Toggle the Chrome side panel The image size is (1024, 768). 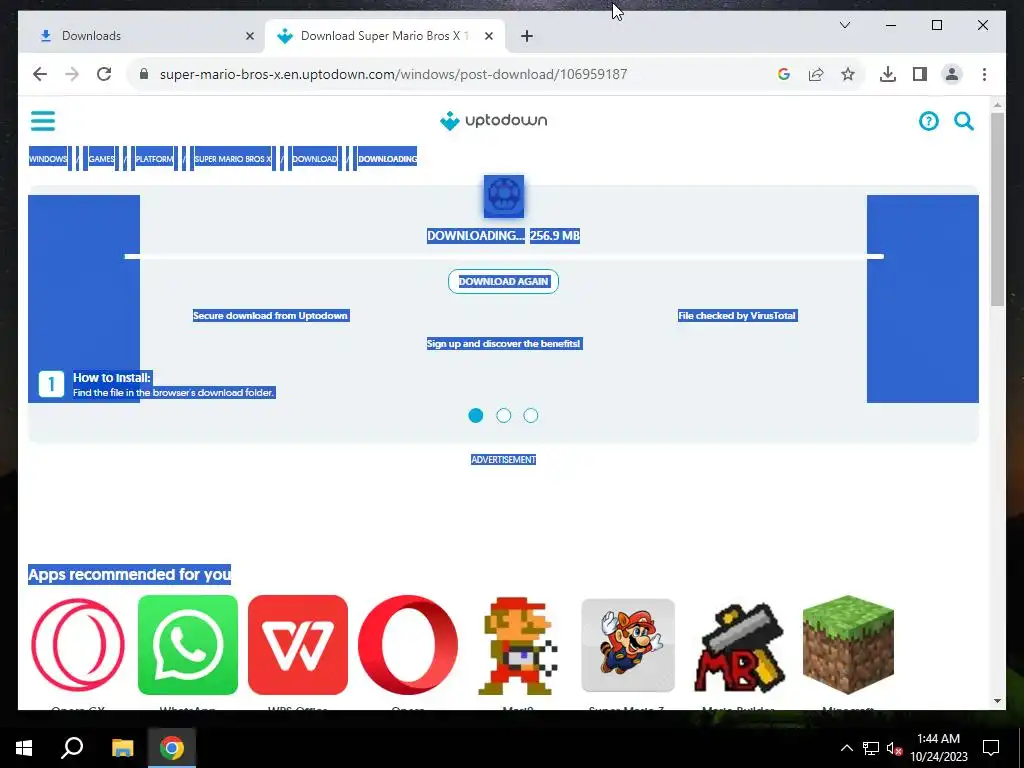tap(920, 74)
